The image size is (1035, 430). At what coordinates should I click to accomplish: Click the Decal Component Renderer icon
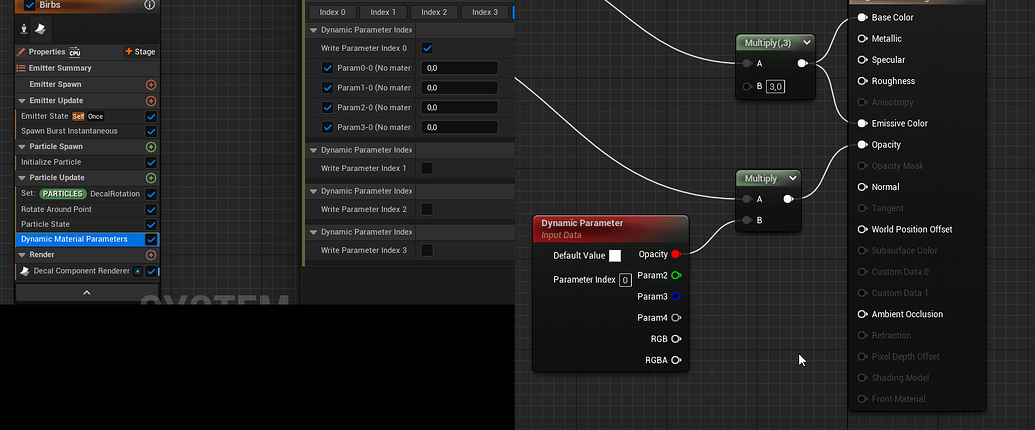(x=24, y=271)
